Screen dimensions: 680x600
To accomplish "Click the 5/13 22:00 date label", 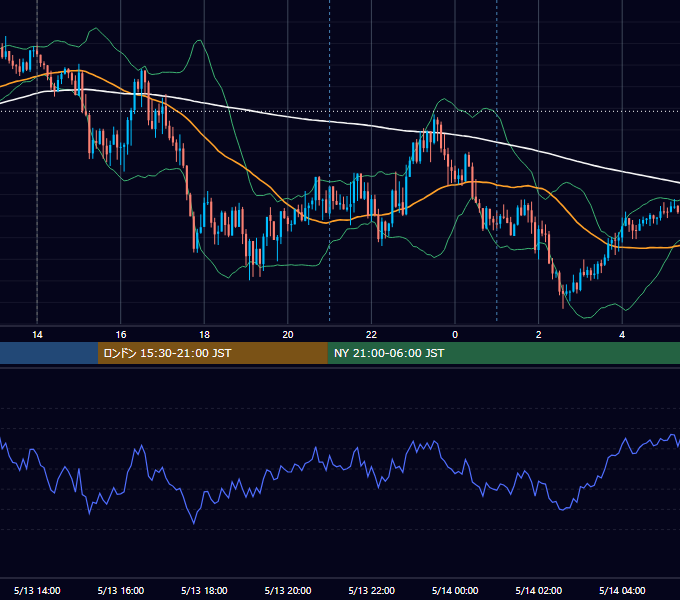I will pos(372,590).
